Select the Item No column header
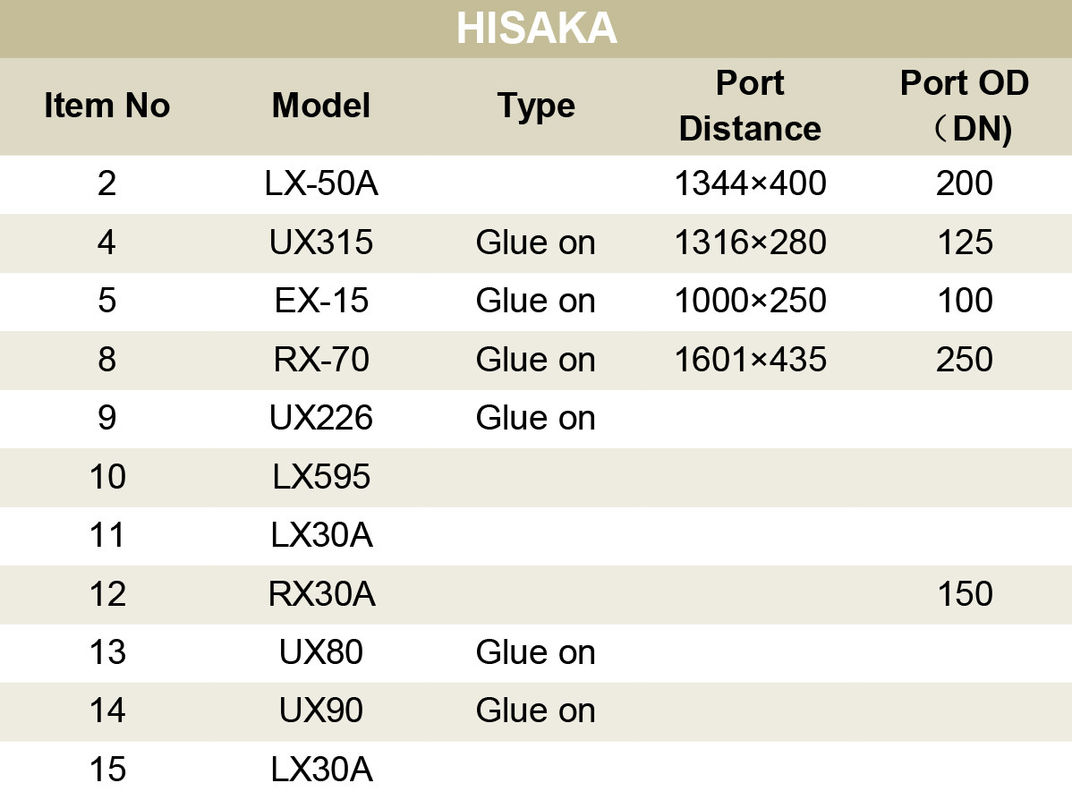Screen dimensions: 1072x800 (x=107, y=106)
